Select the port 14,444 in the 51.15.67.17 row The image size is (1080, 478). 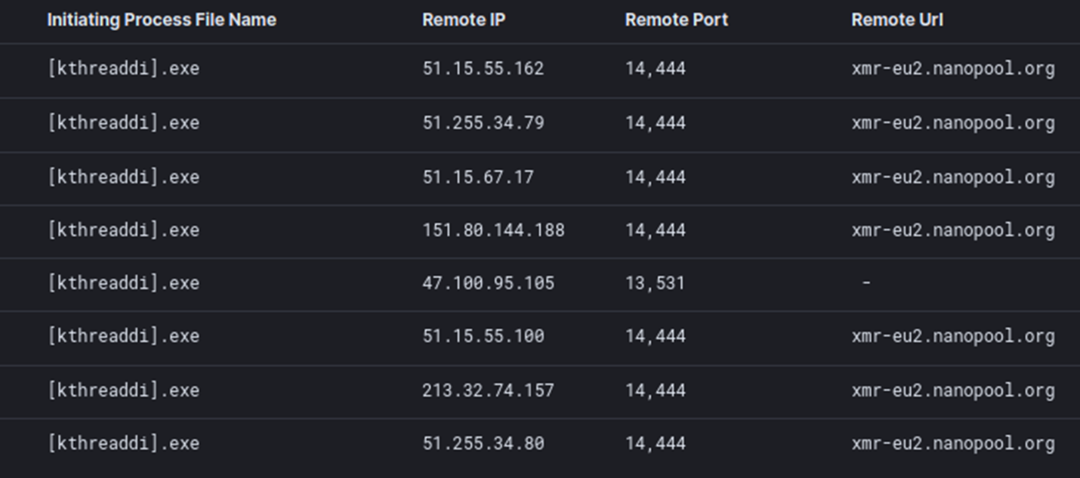point(655,177)
